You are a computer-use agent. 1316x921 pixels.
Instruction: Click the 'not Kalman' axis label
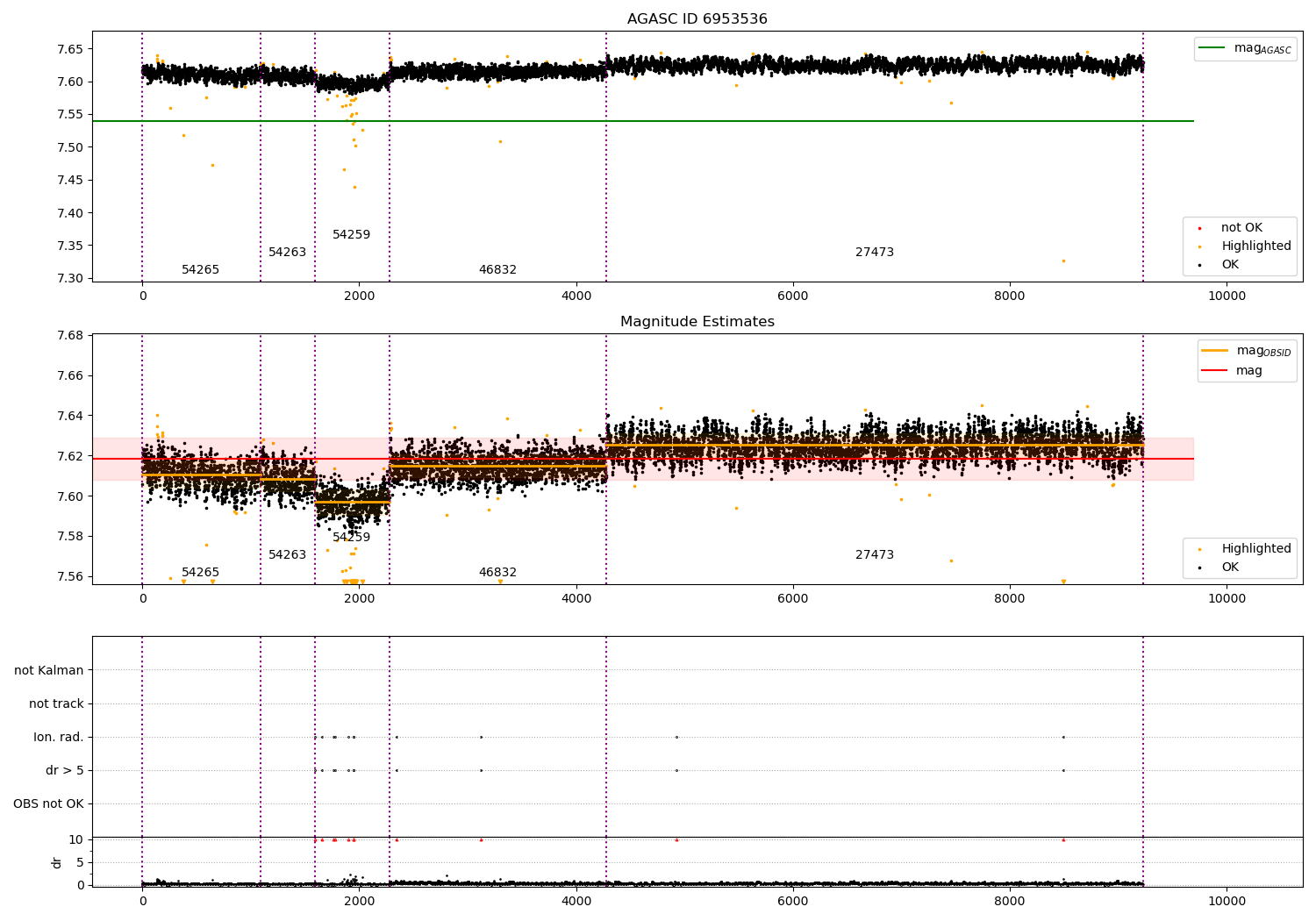pos(49,670)
